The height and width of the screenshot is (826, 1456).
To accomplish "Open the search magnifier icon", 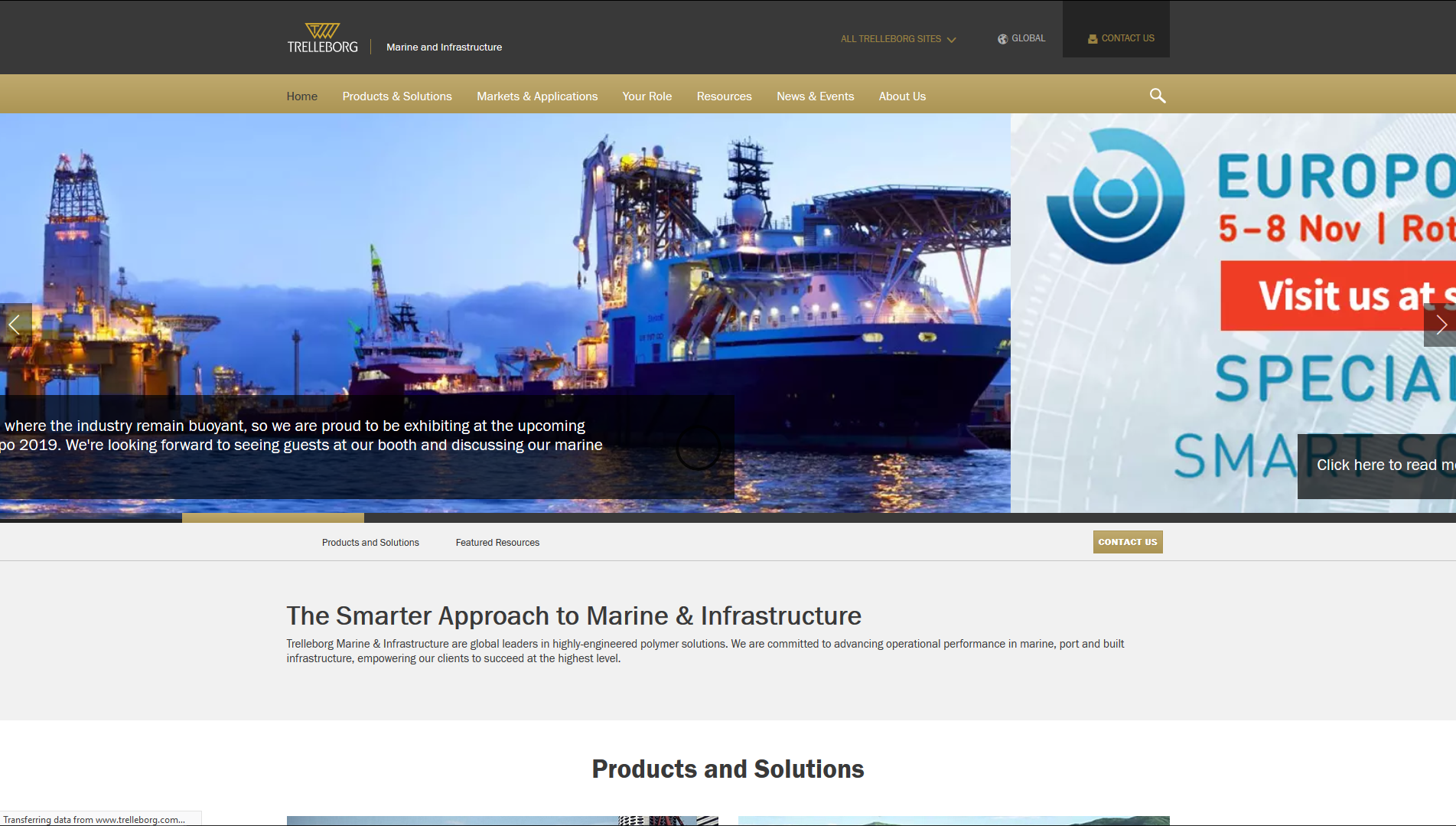I will (1158, 96).
